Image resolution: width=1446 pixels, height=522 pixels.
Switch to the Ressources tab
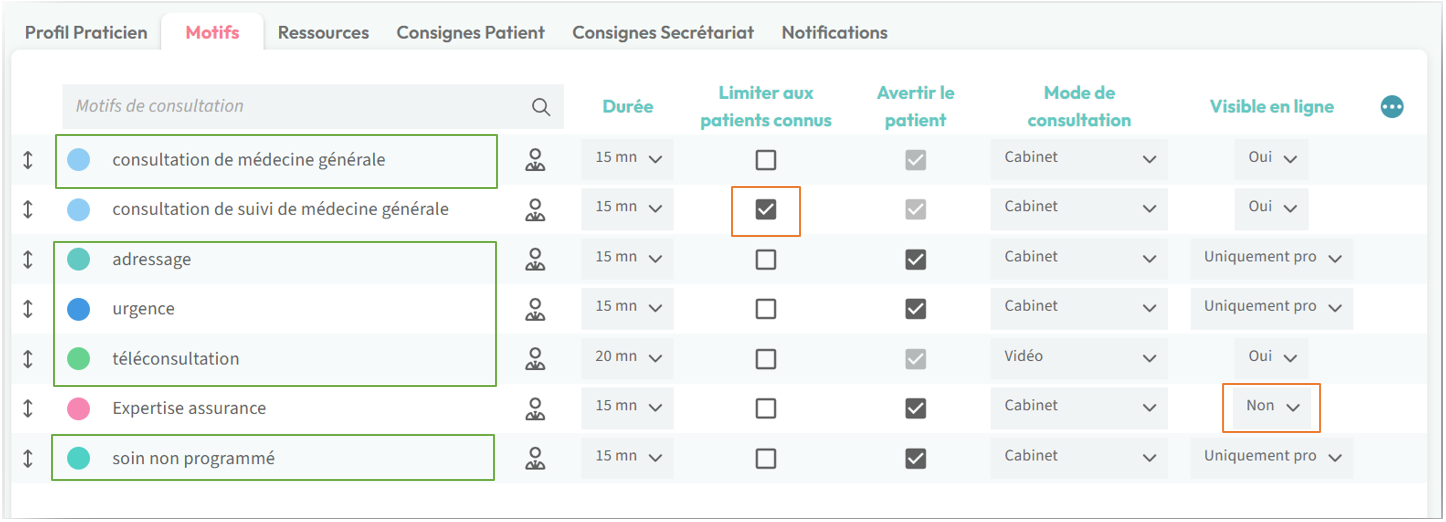(323, 33)
